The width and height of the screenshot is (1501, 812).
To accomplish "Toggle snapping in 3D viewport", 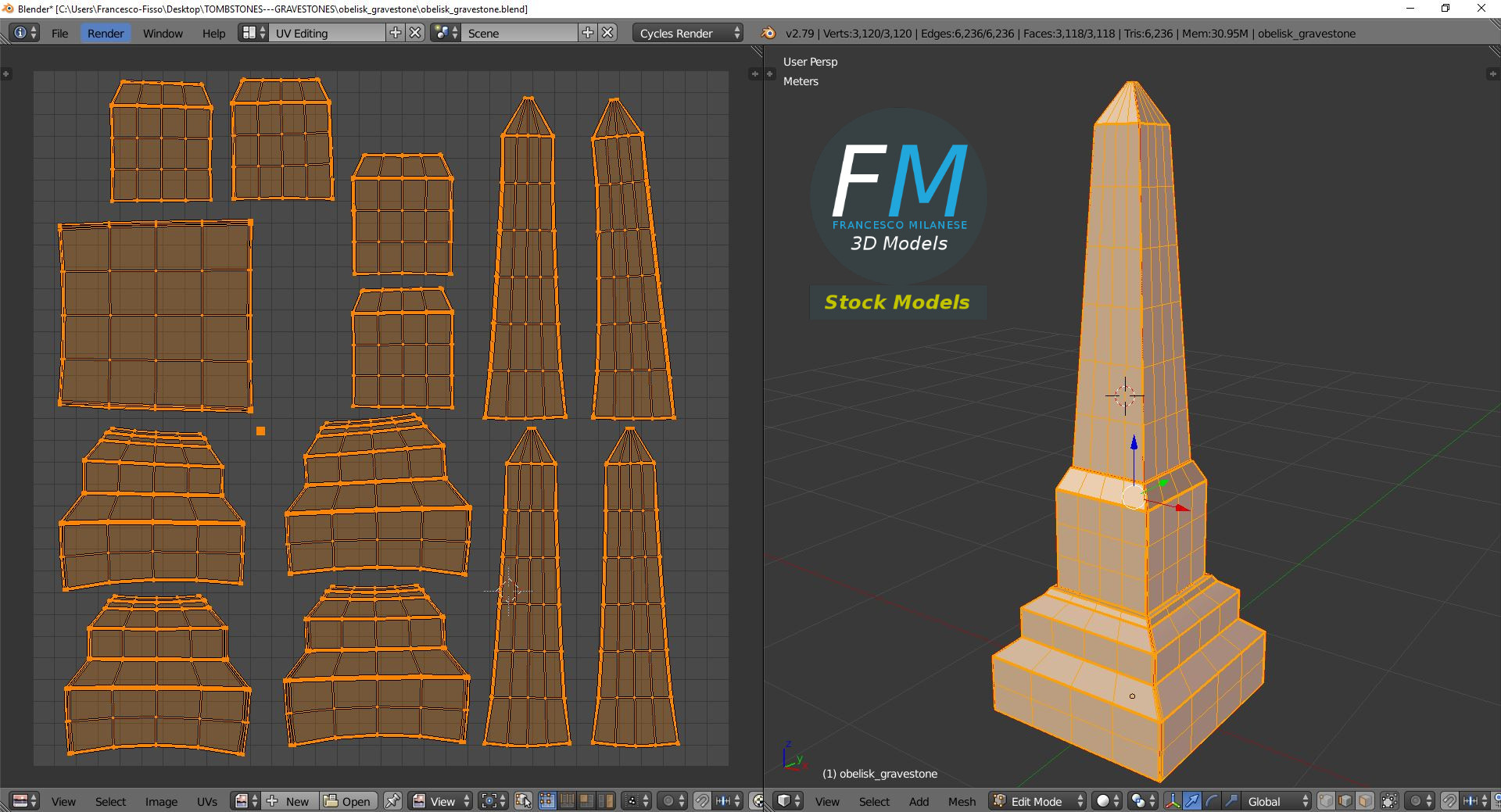I will [x=1449, y=801].
